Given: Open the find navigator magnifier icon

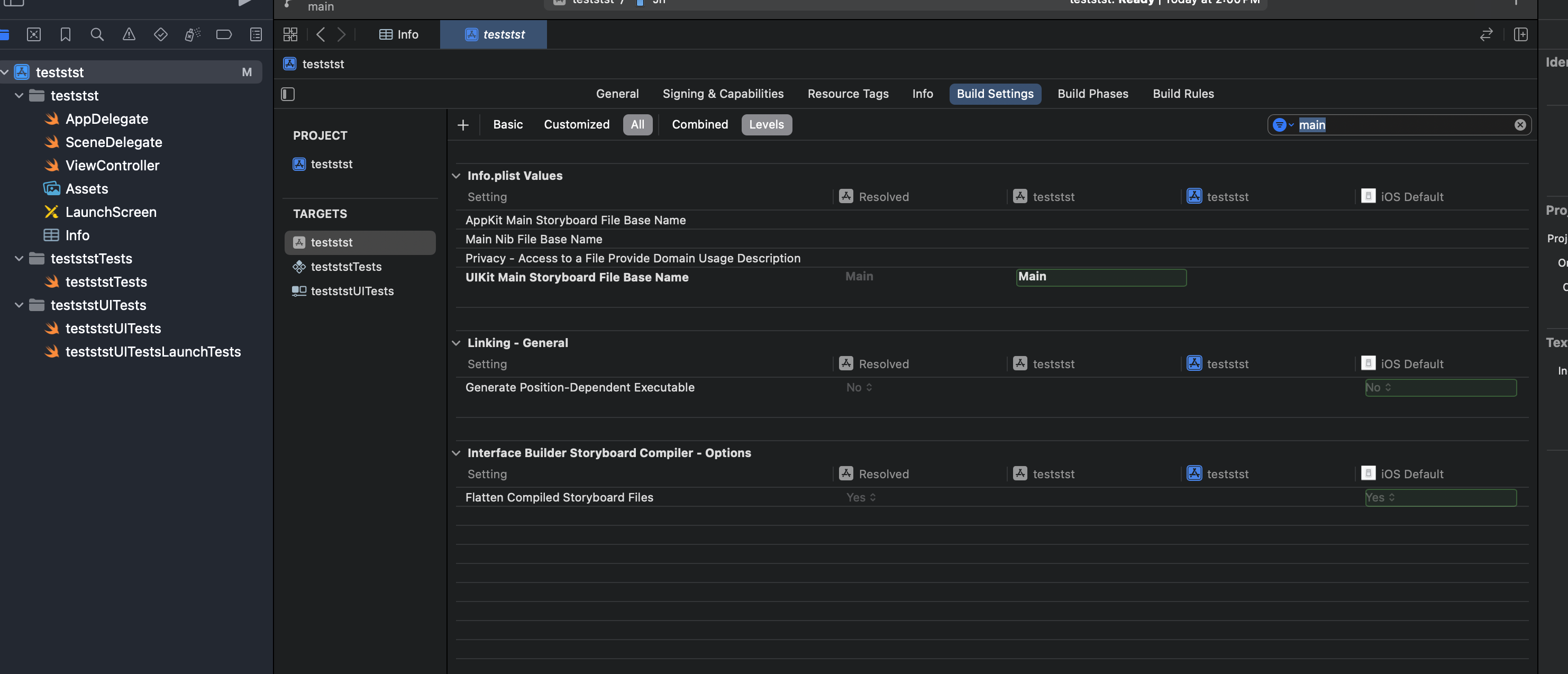Looking at the screenshot, I should (x=97, y=34).
